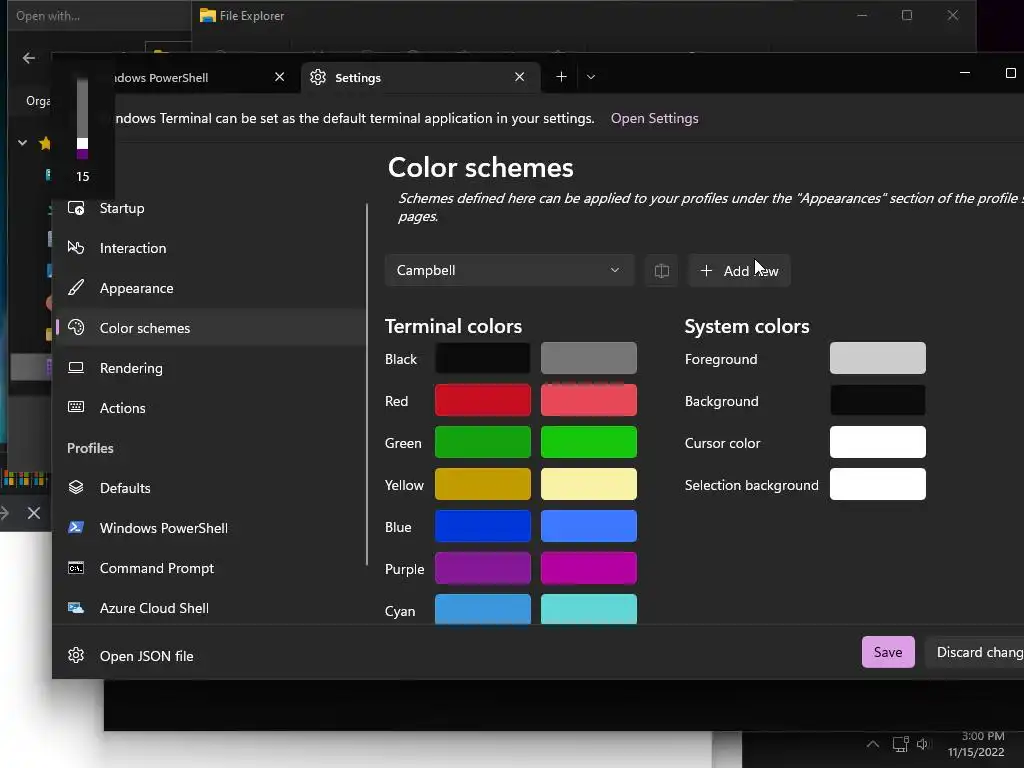Open the Rendering settings page
This screenshot has height=768, width=1024.
[x=209, y=368]
